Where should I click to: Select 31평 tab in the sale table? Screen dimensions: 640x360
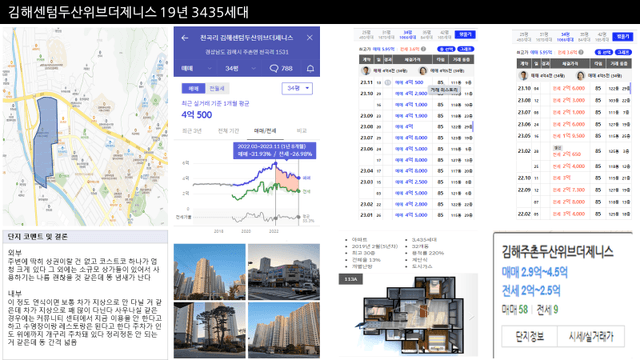coord(386,35)
